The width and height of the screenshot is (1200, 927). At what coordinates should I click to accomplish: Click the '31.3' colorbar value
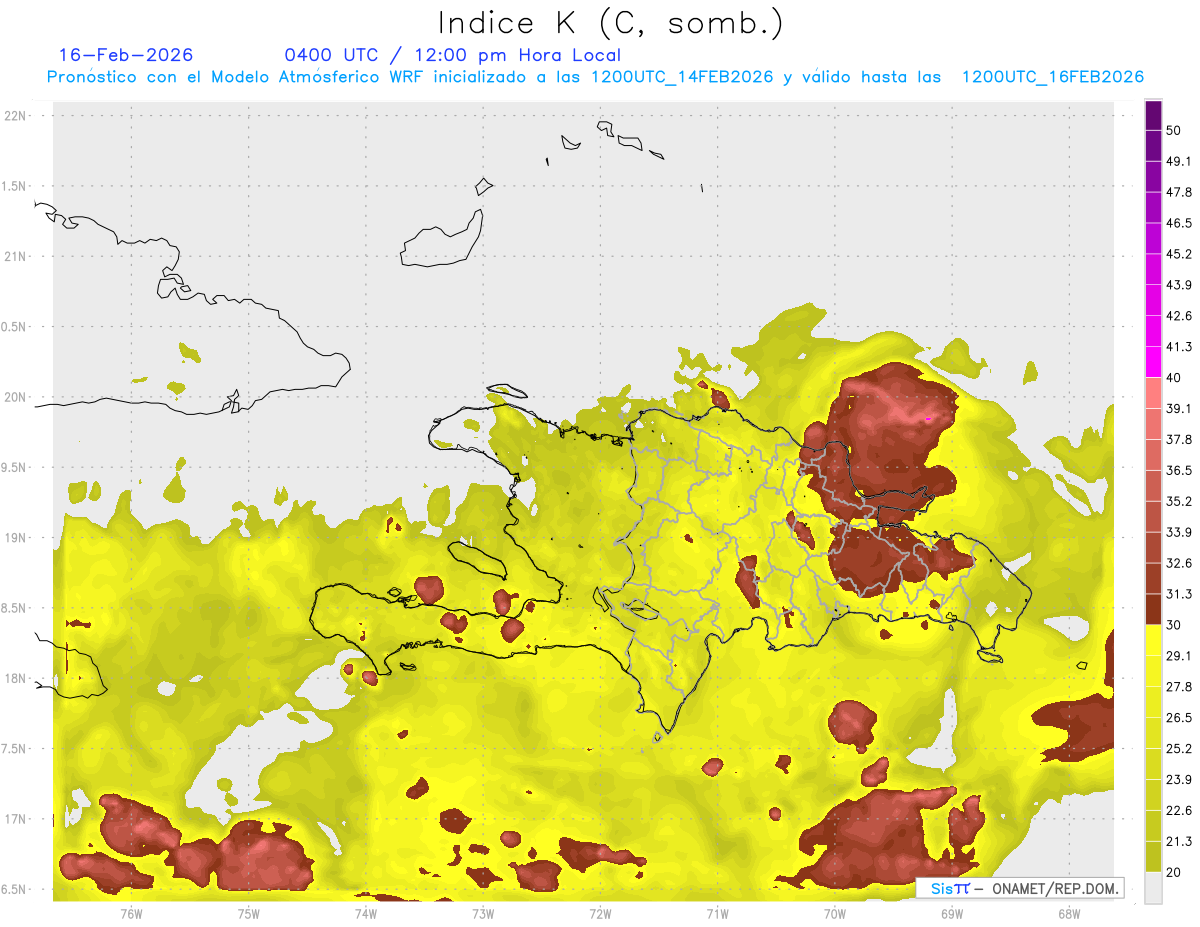tap(1179, 594)
